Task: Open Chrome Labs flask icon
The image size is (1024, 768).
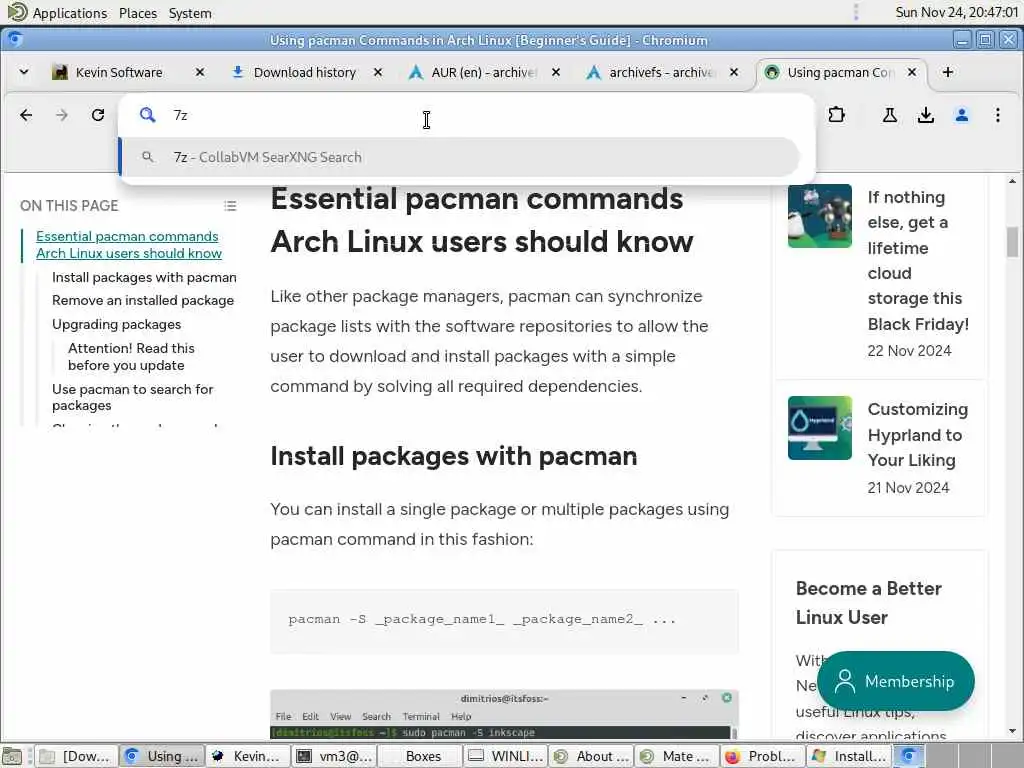Action: [889, 116]
